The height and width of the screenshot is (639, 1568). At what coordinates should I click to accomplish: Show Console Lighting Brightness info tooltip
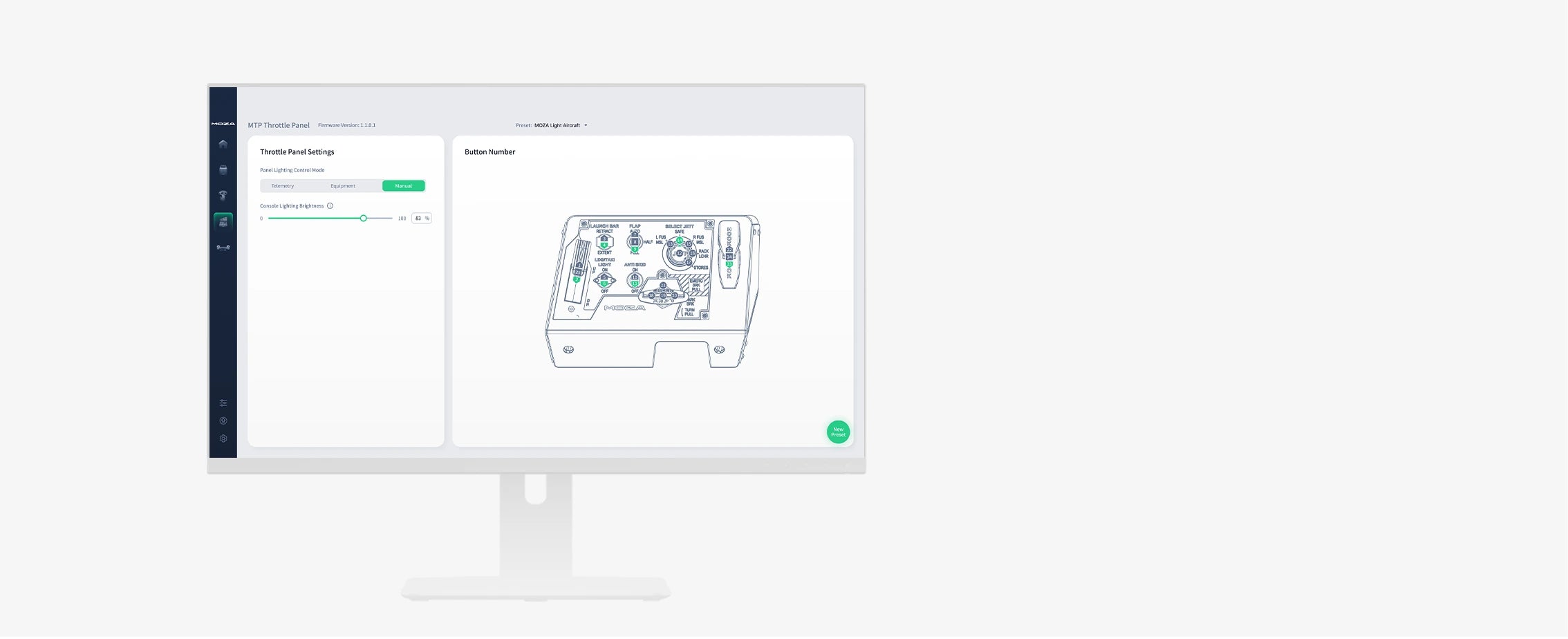coord(330,206)
